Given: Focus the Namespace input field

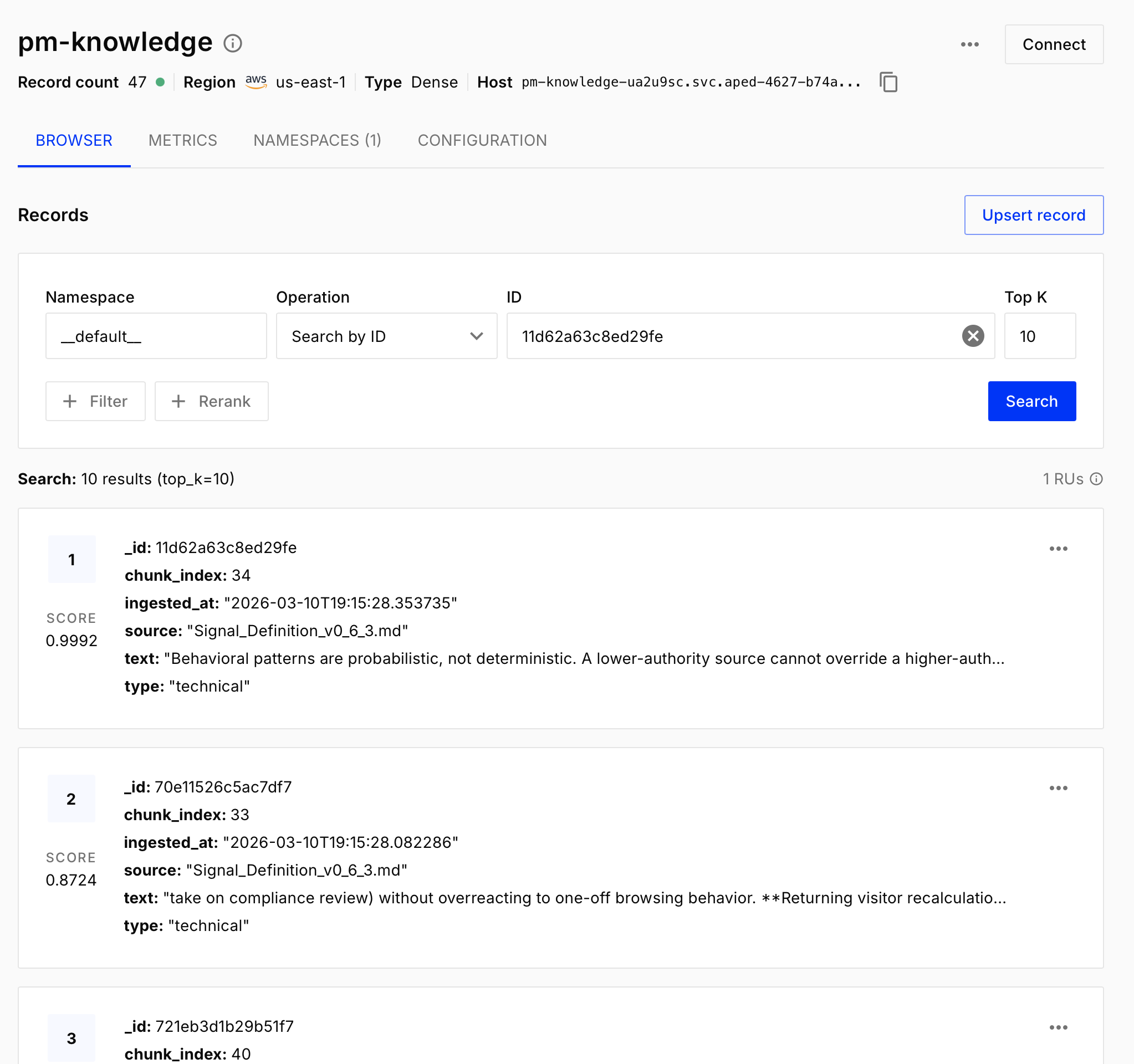Looking at the screenshot, I should click(156, 336).
